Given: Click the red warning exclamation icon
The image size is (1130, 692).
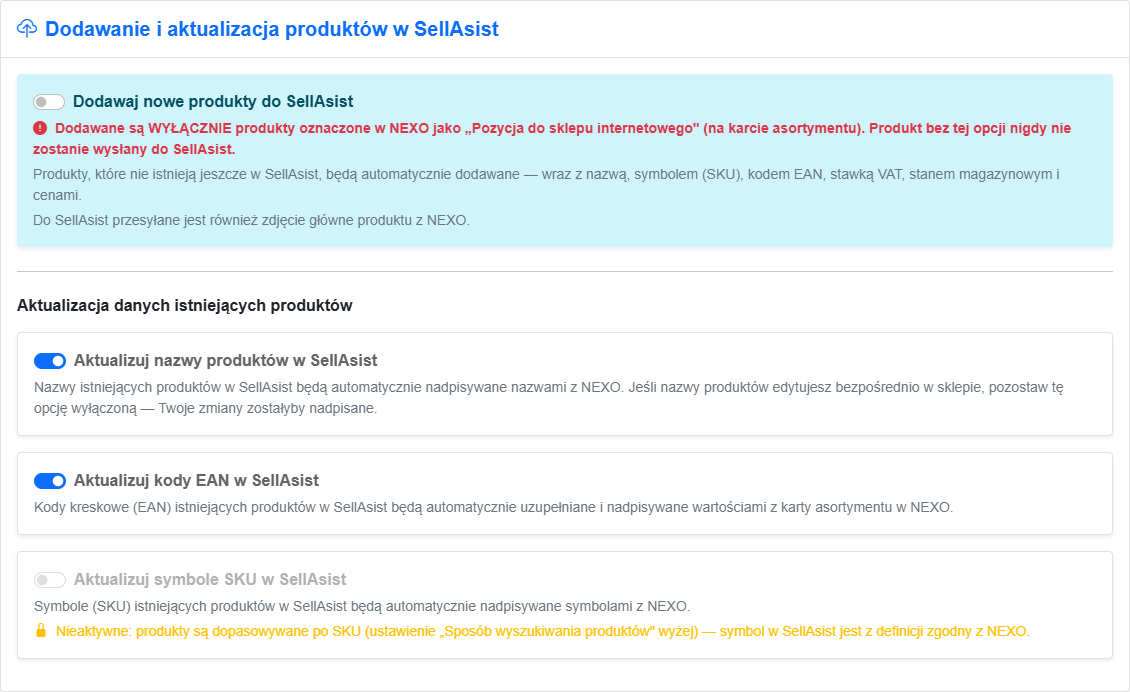Looking at the screenshot, I should 40,128.
